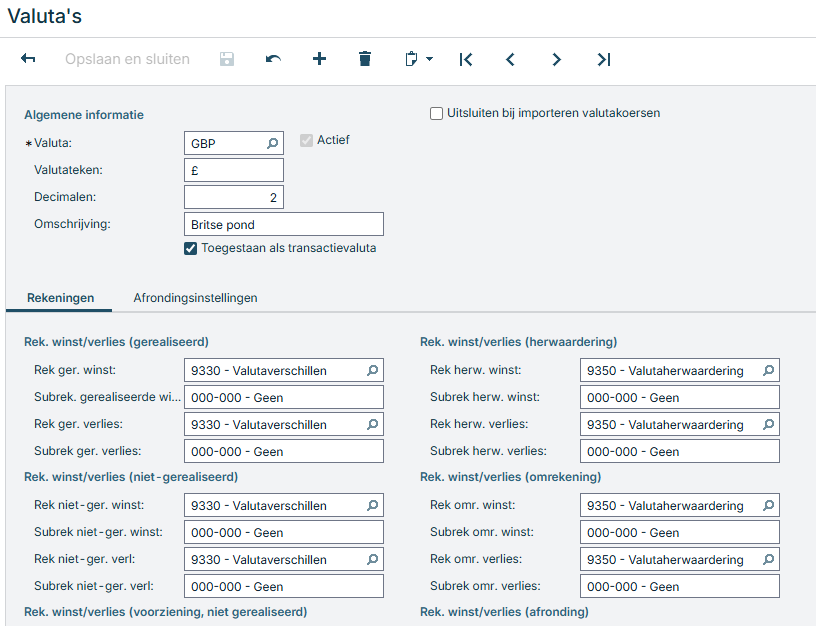The width and height of the screenshot is (816, 626).
Task: Switch to the Afrondingsinstellingen tab
Action: [192, 297]
